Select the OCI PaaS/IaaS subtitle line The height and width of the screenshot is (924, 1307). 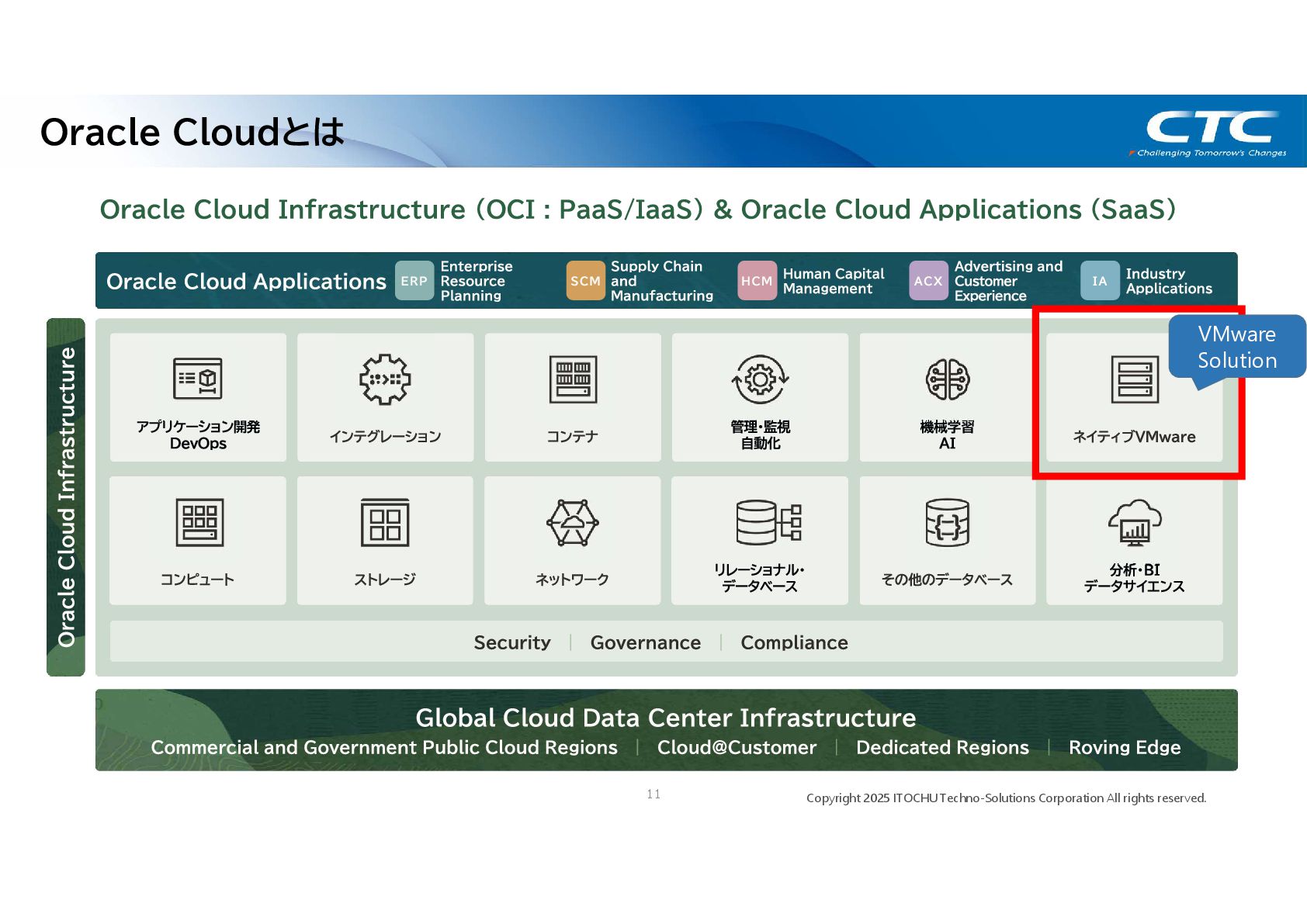pyautogui.click(x=638, y=209)
